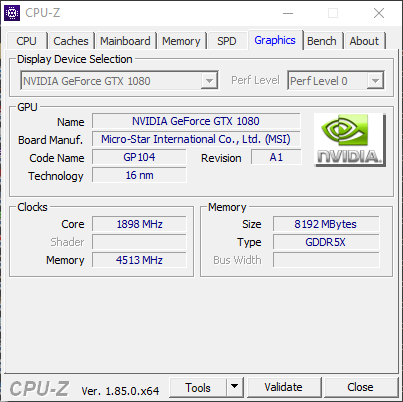Image resolution: width=403 pixels, height=402 pixels.
Task: Click the Close button at bottom
Action: pos(360,387)
